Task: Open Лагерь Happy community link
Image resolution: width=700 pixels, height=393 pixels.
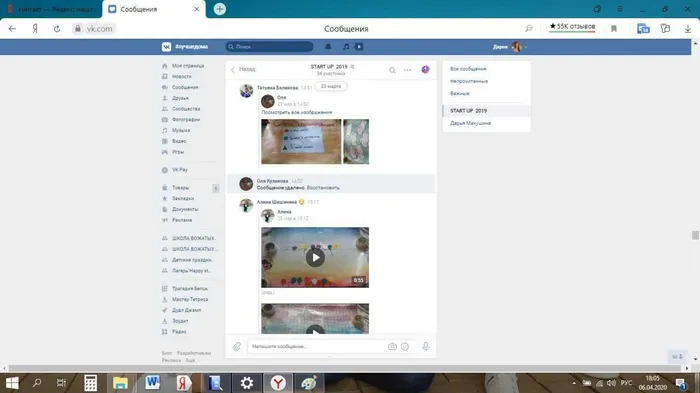Action: click(191, 270)
